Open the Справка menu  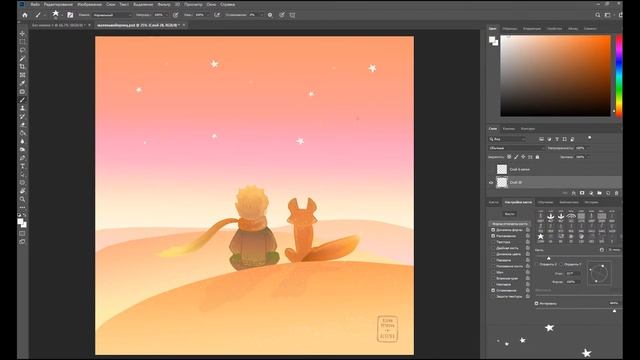[x=227, y=4]
